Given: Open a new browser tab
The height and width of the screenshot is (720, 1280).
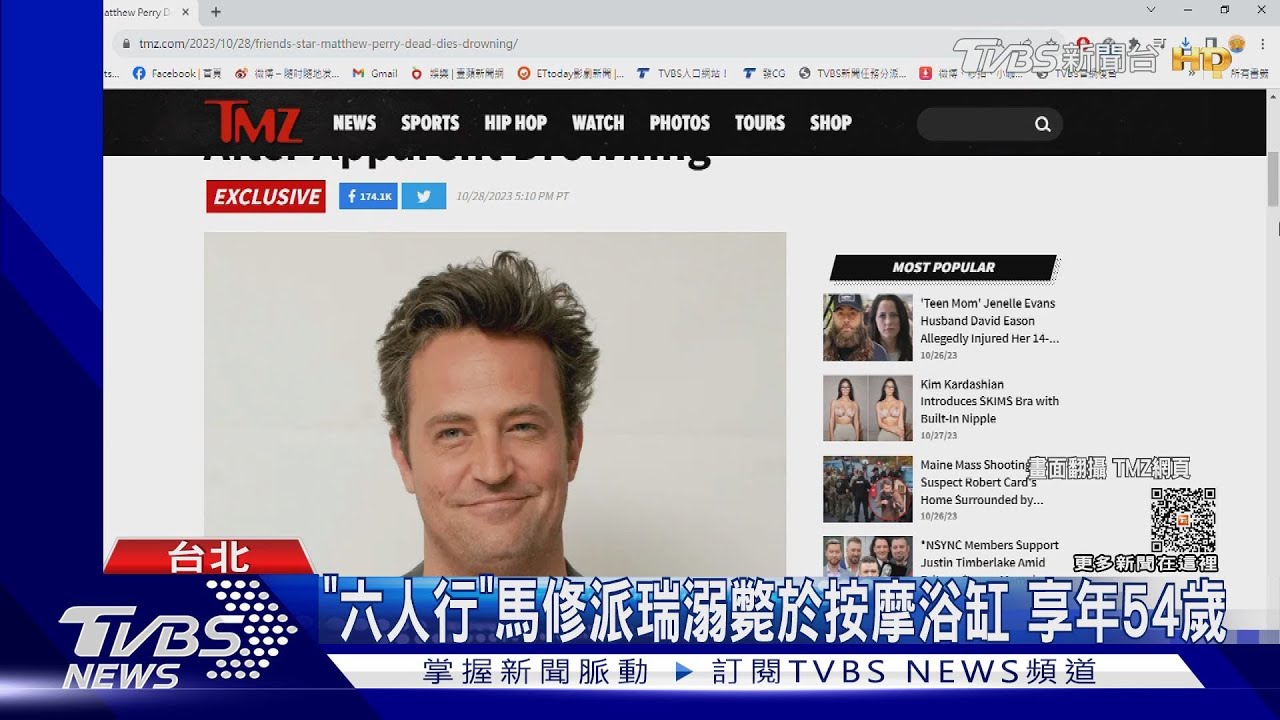Looking at the screenshot, I should point(216,12).
